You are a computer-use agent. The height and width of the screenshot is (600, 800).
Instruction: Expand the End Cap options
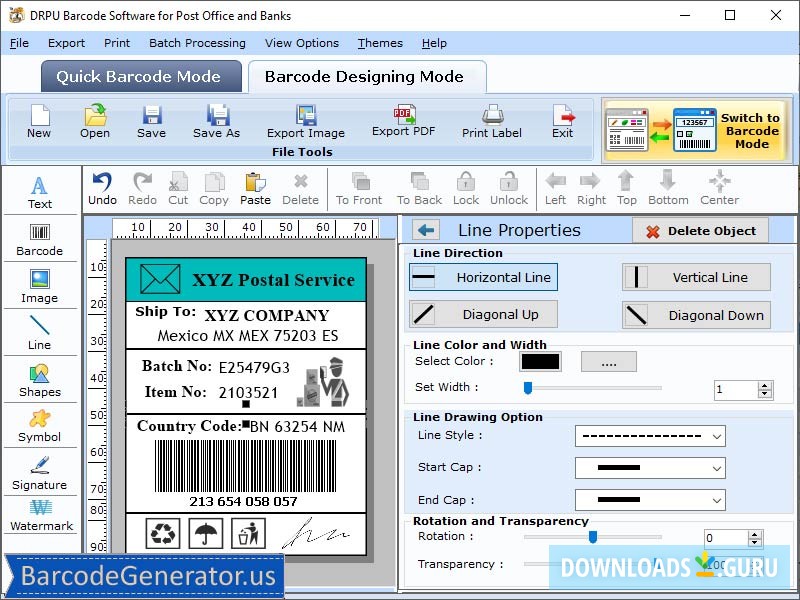(650, 499)
